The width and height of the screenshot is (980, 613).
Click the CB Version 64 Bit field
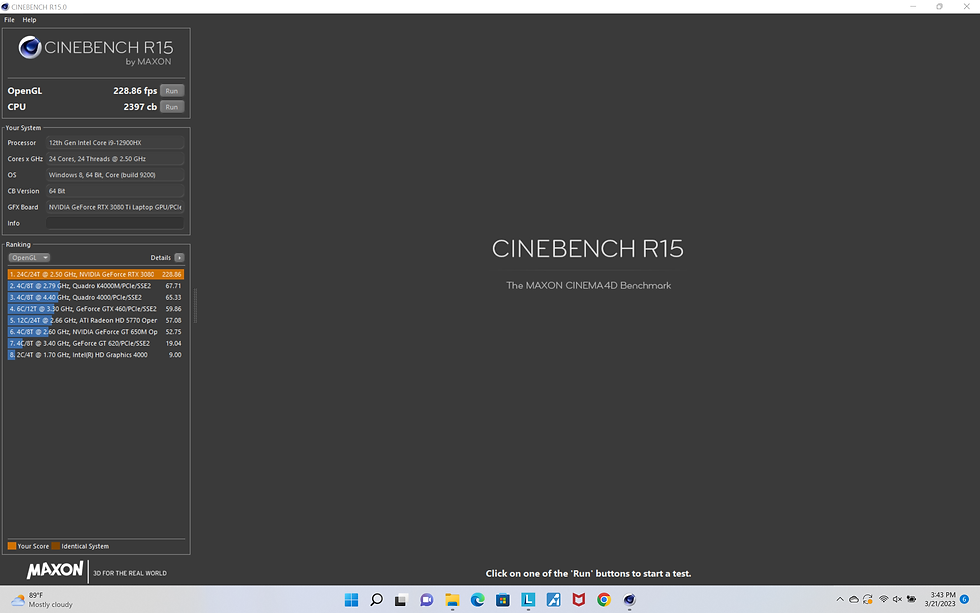coord(115,191)
